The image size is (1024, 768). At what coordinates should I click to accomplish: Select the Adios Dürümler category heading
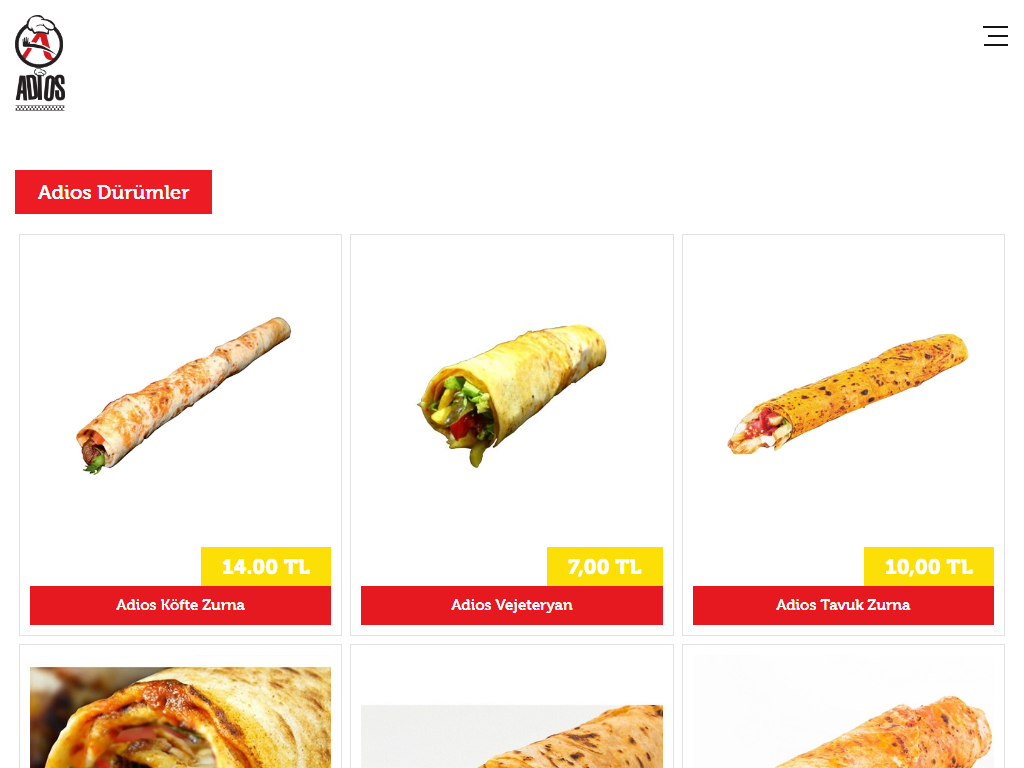pyautogui.click(x=114, y=192)
